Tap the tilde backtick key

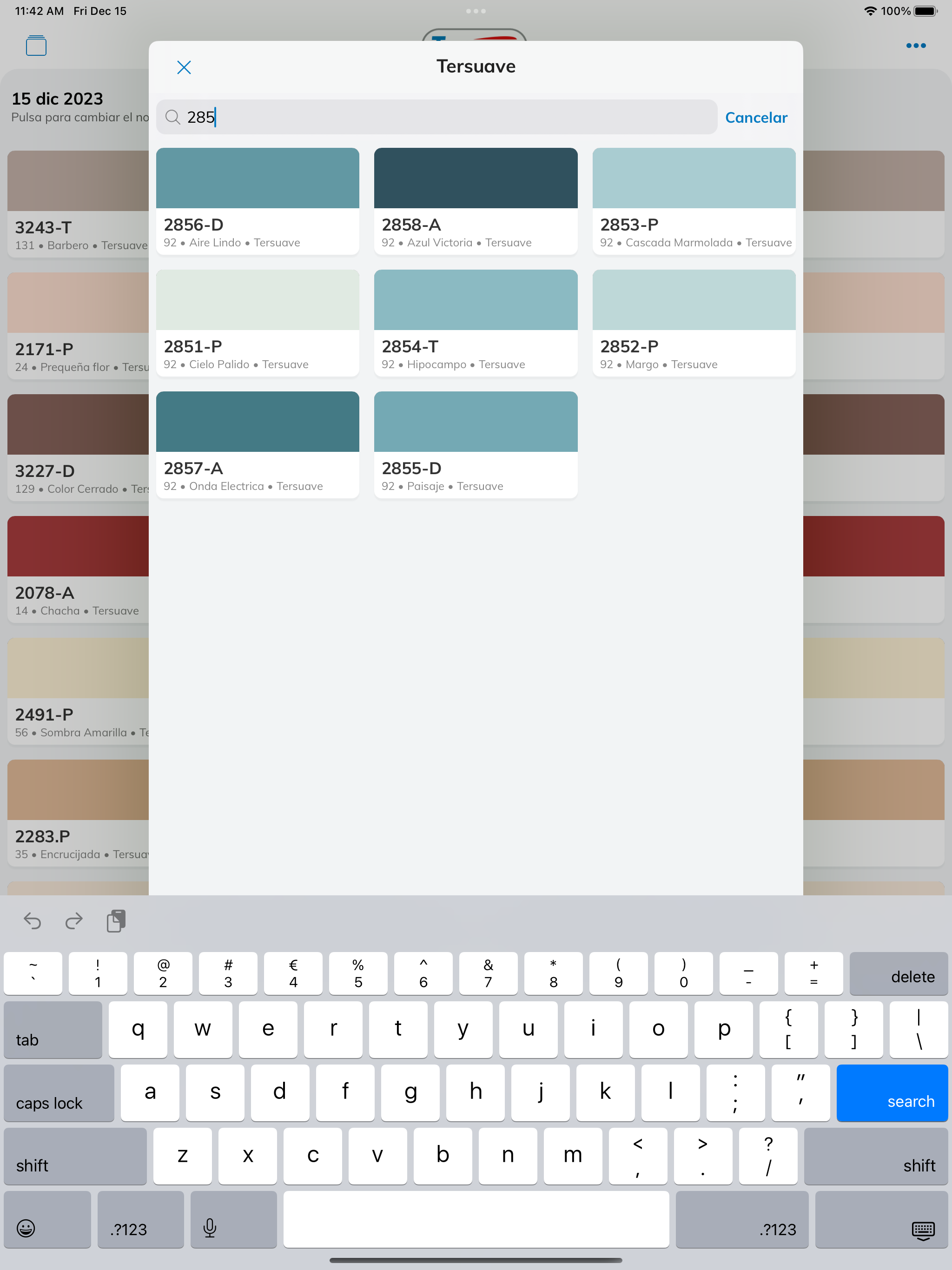pyautogui.click(x=33, y=973)
